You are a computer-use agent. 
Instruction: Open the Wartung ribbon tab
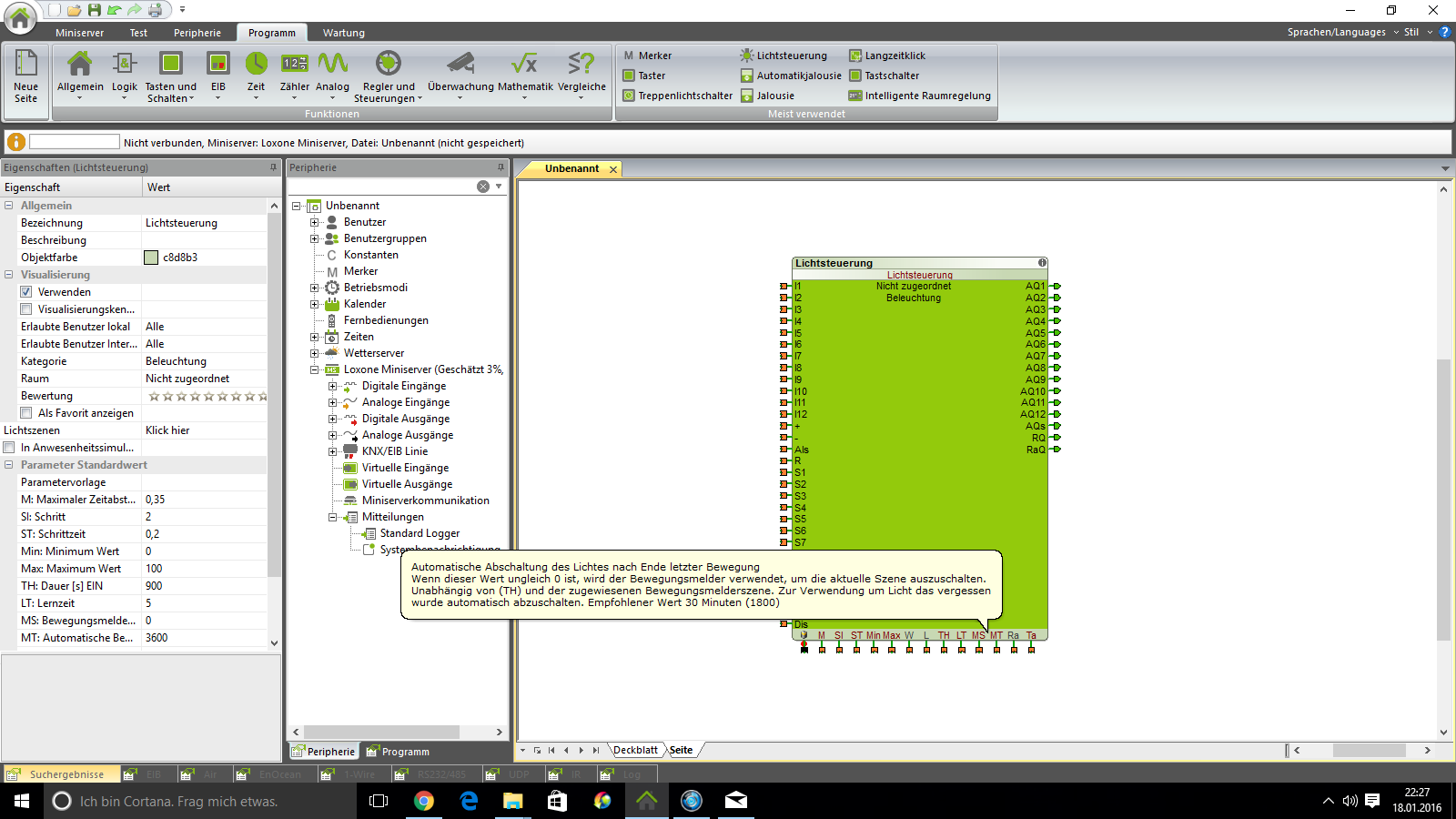343,33
